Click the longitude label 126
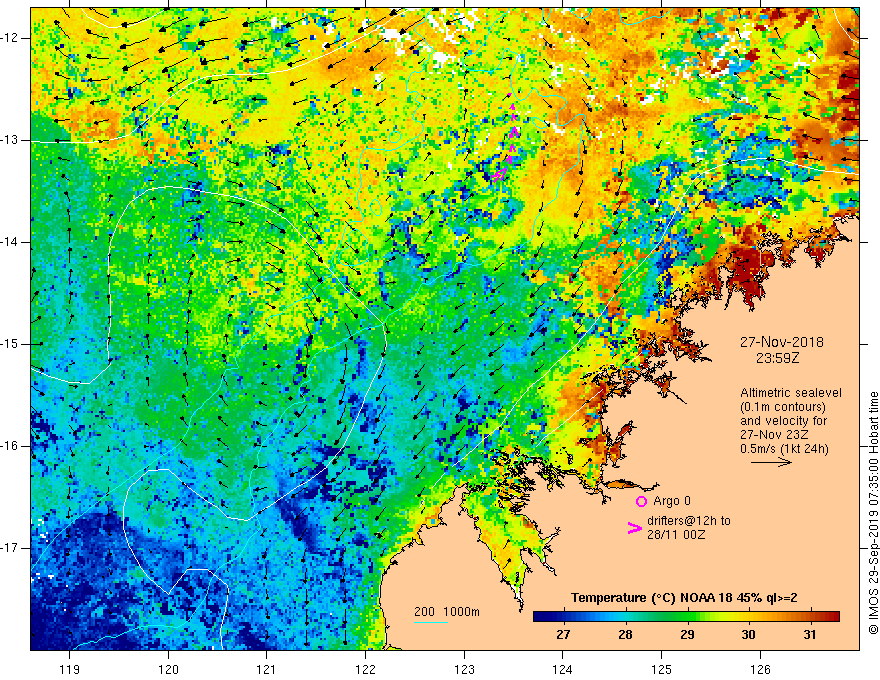880x680 pixels. (x=760, y=669)
